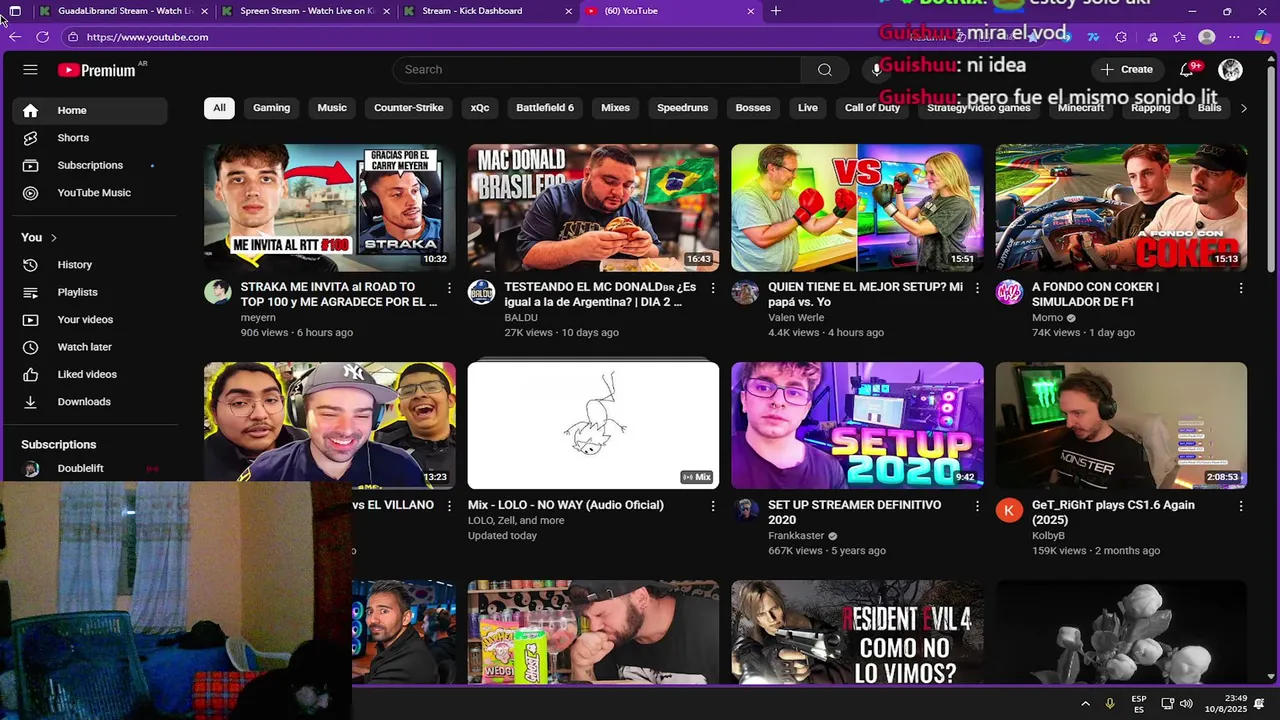The height and width of the screenshot is (720, 1280).
Task: Open YouTube Music from the sidebar
Action: point(90,193)
